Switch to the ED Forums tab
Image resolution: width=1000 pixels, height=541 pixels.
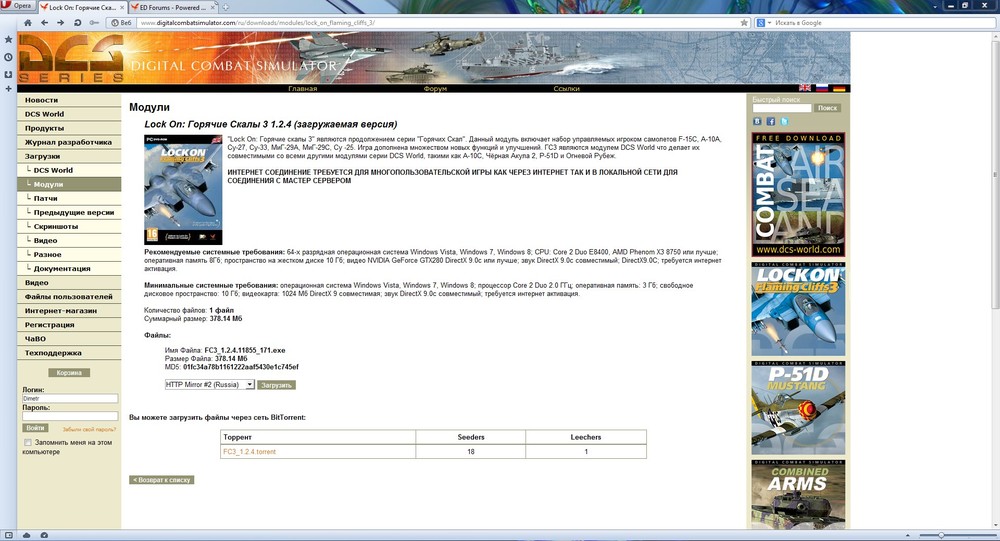coord(172,8)
